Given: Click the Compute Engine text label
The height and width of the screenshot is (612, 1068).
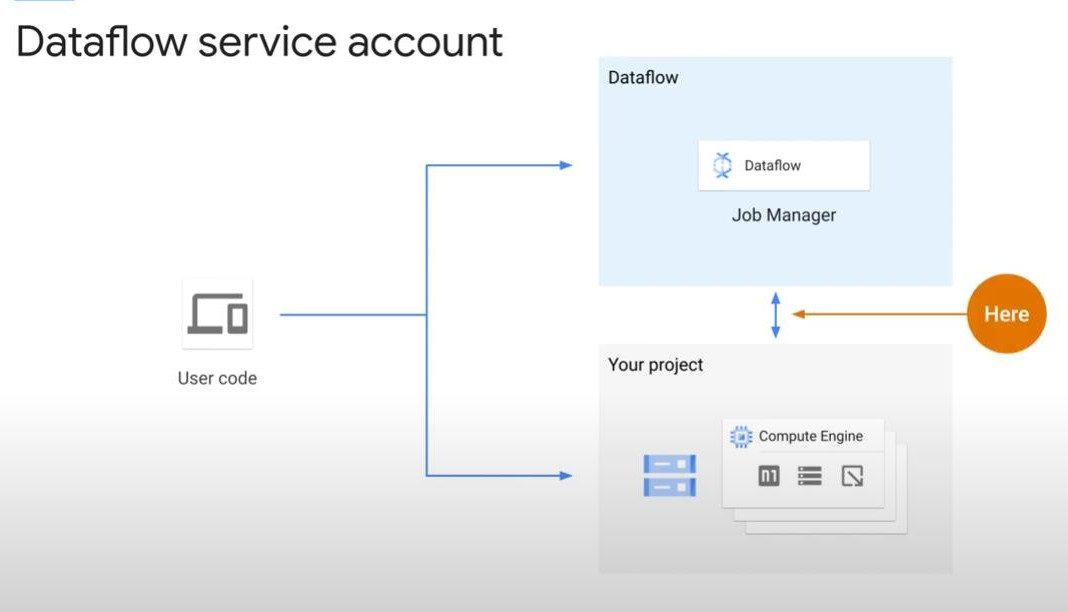Looking at the screenshot, I should (811, 436).
